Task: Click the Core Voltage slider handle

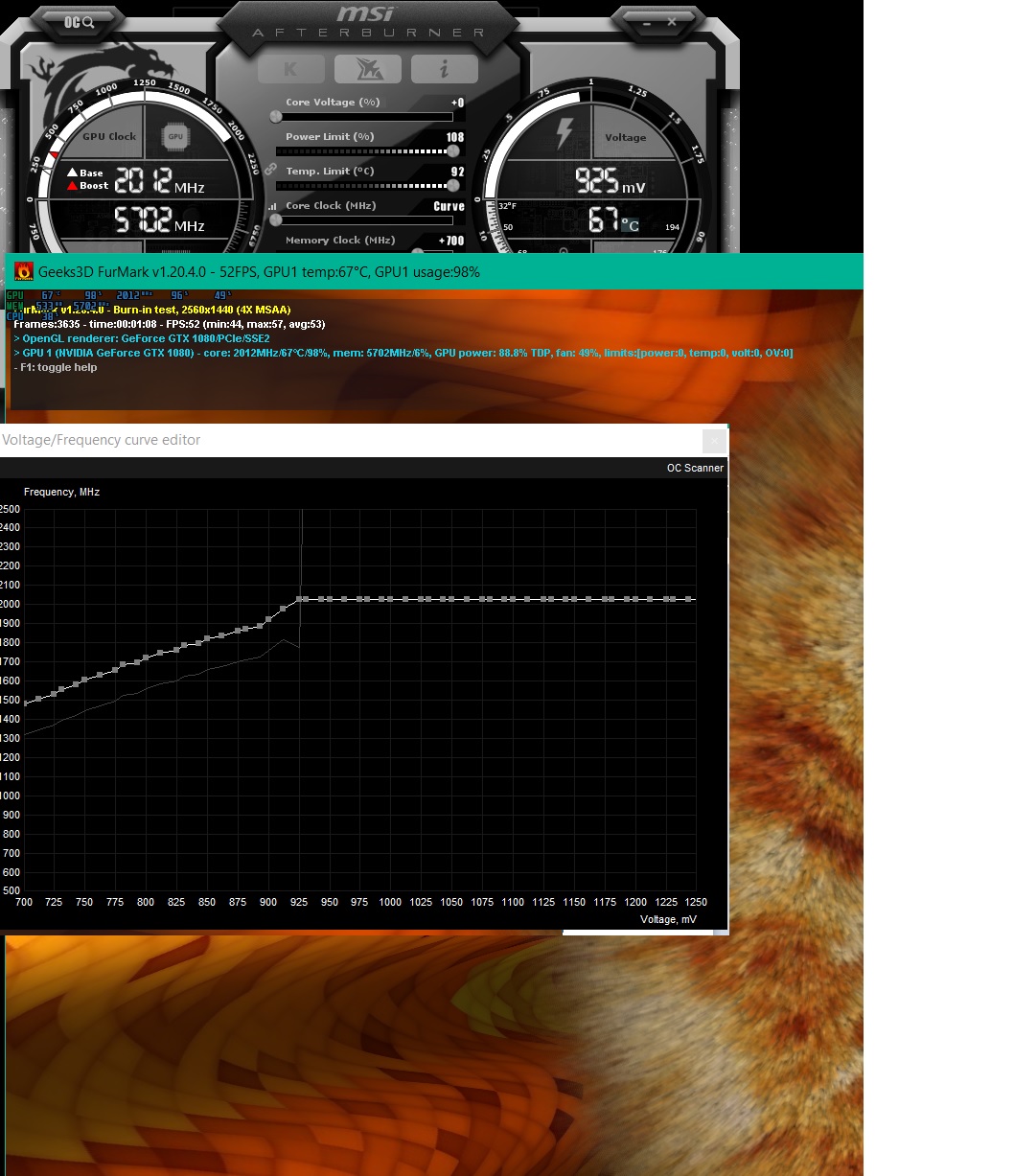Action: click(x=276, y=117)
